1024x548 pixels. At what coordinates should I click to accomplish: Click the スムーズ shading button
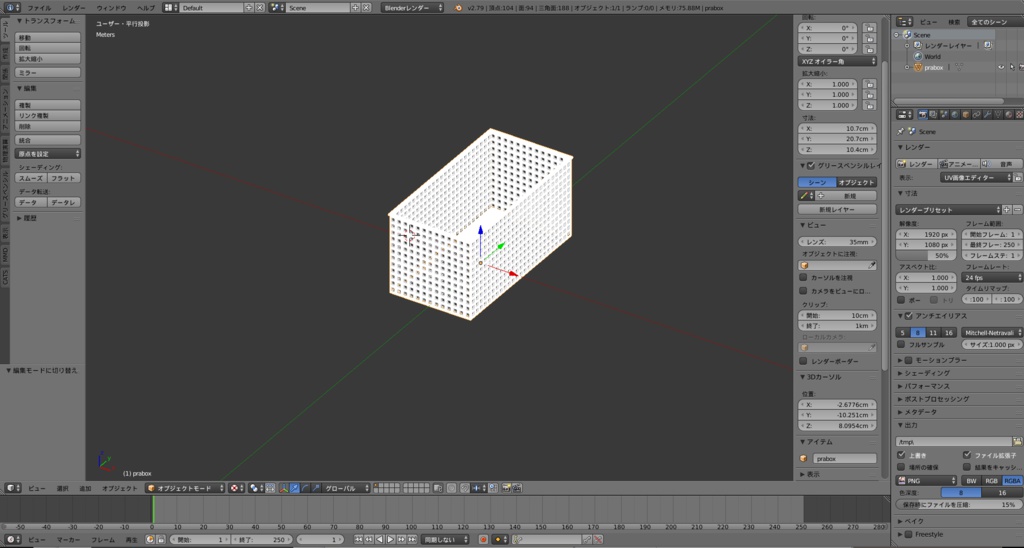(x=32, y=178)
